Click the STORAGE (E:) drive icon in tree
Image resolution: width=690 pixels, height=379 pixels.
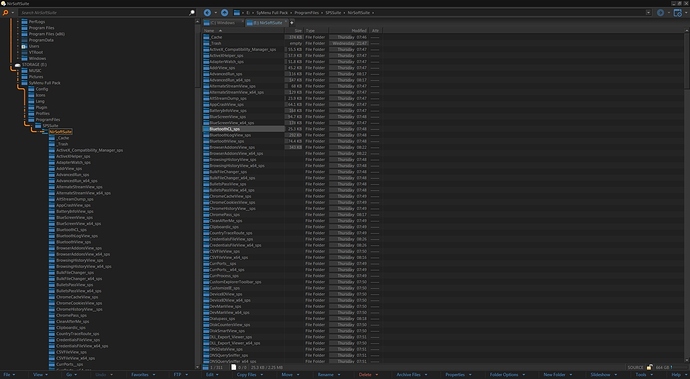(x=18, y=65)
